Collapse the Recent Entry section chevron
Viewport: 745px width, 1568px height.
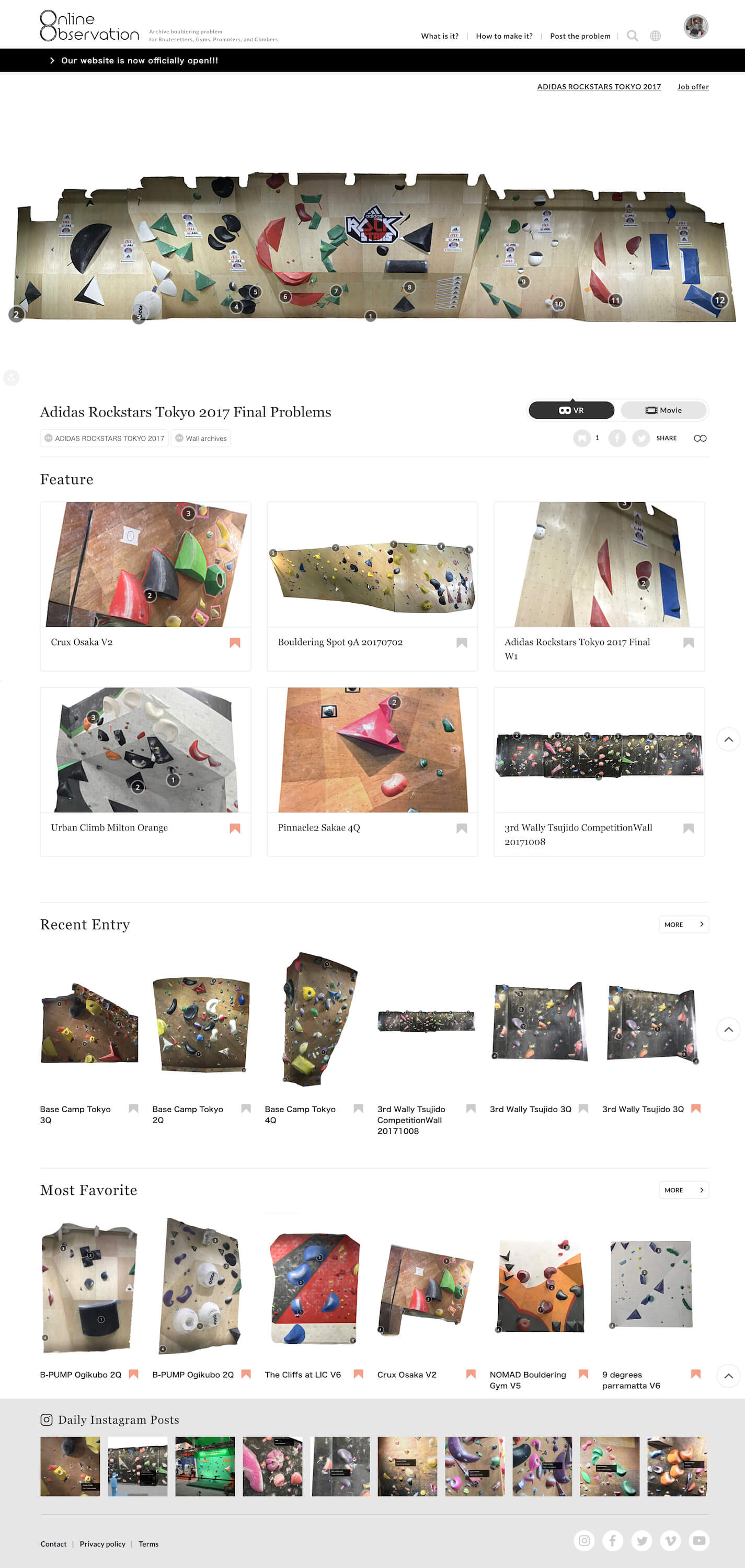(728, 1030)
